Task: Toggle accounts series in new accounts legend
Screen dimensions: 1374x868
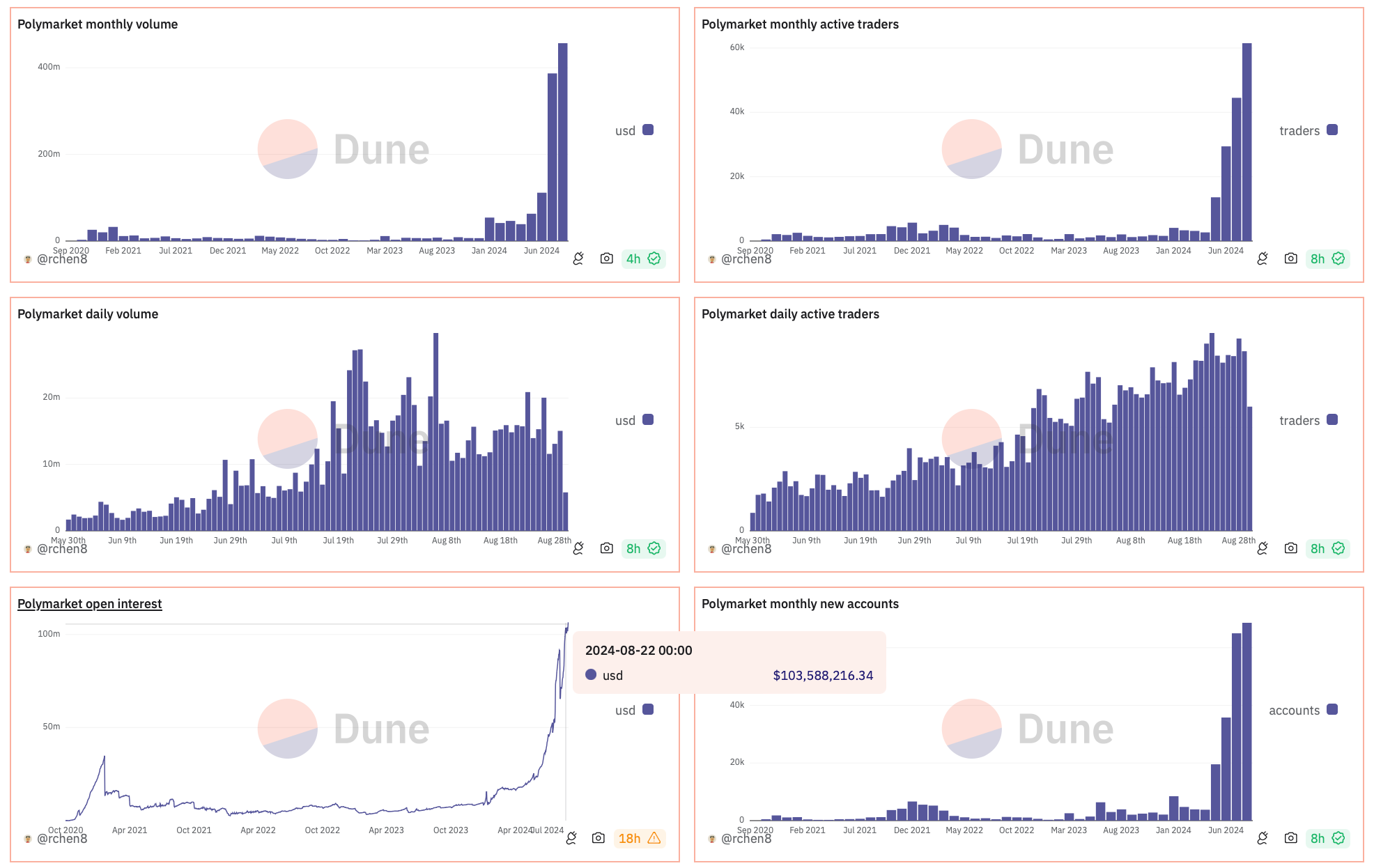Action: coord(1294,710)
